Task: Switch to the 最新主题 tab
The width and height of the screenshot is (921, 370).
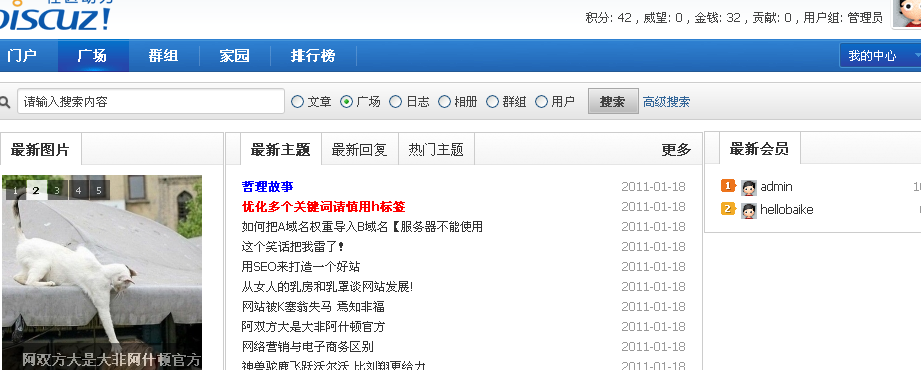Action: pos(281,150)
